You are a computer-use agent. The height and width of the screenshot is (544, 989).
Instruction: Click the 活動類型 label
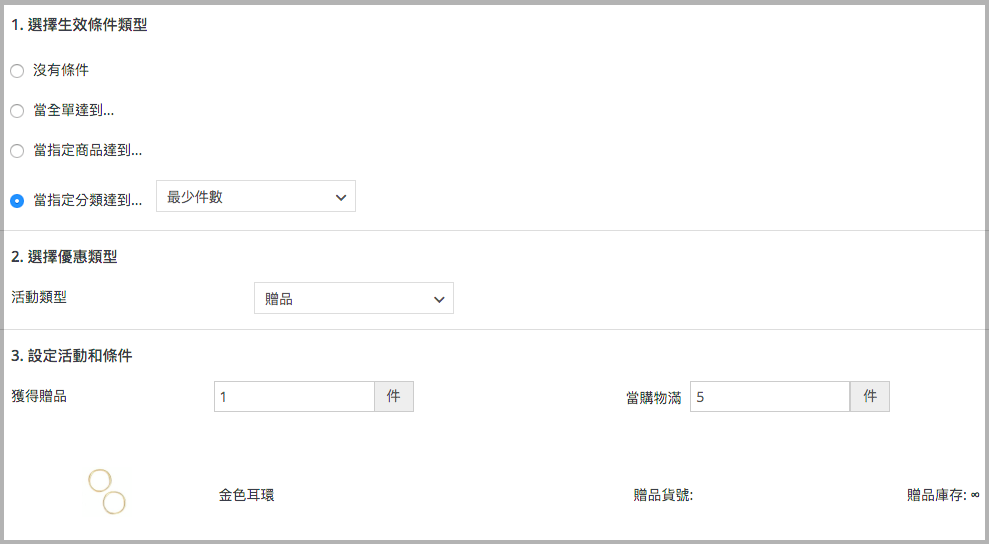(39, 297)
